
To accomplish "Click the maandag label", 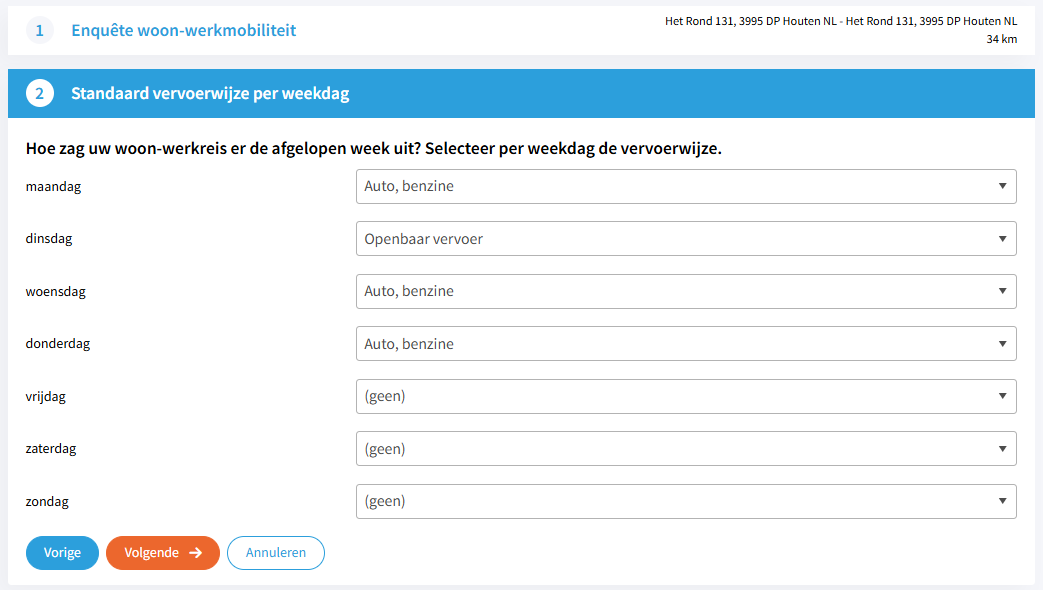I will coord(53,186).
